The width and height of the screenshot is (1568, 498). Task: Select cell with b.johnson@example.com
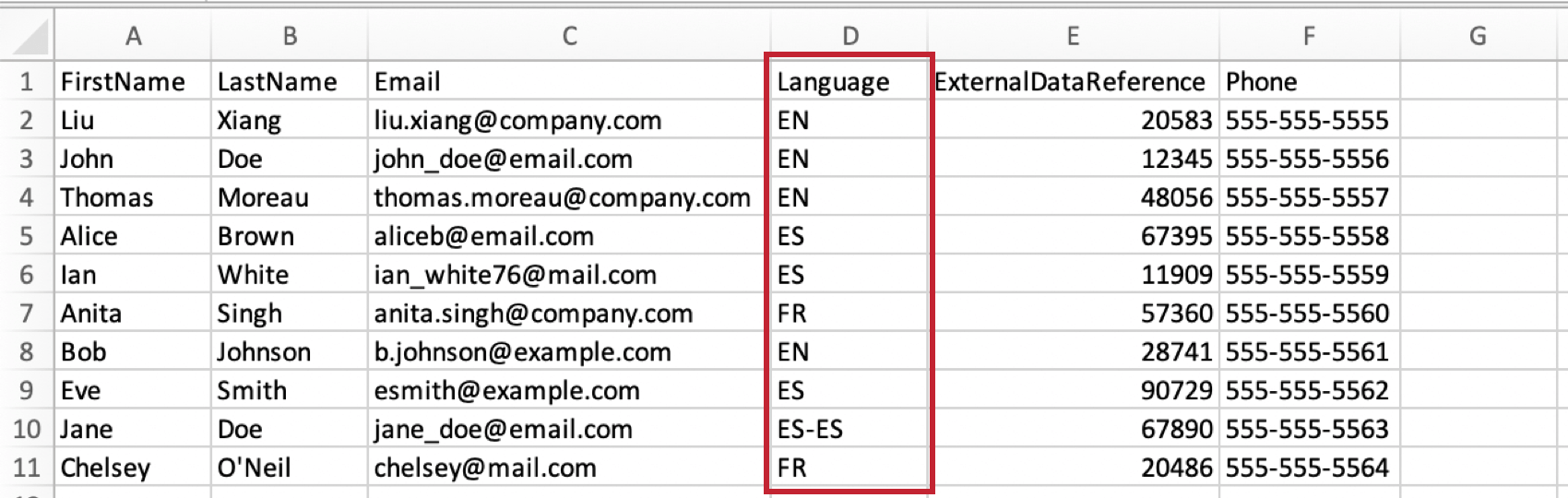(x=569, y=352)
